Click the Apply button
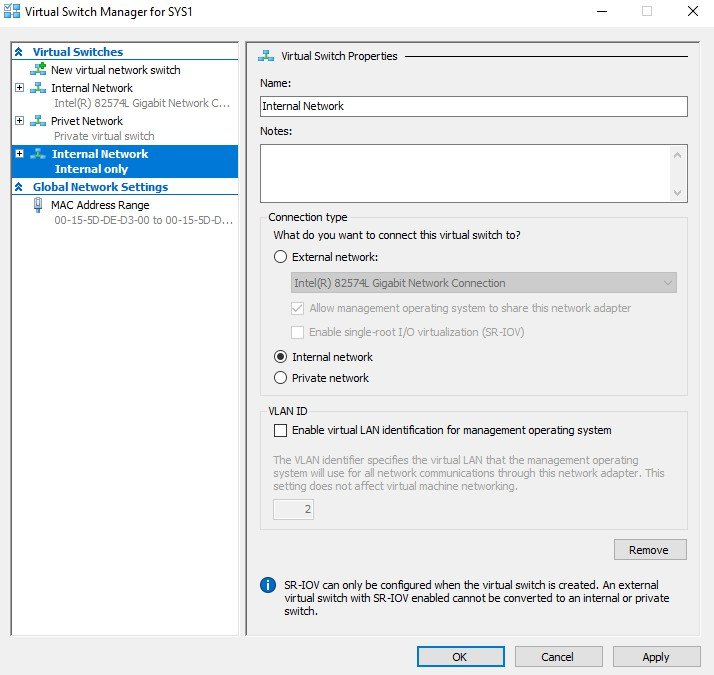The image size is (714, 675). click(x=656, y=657)
